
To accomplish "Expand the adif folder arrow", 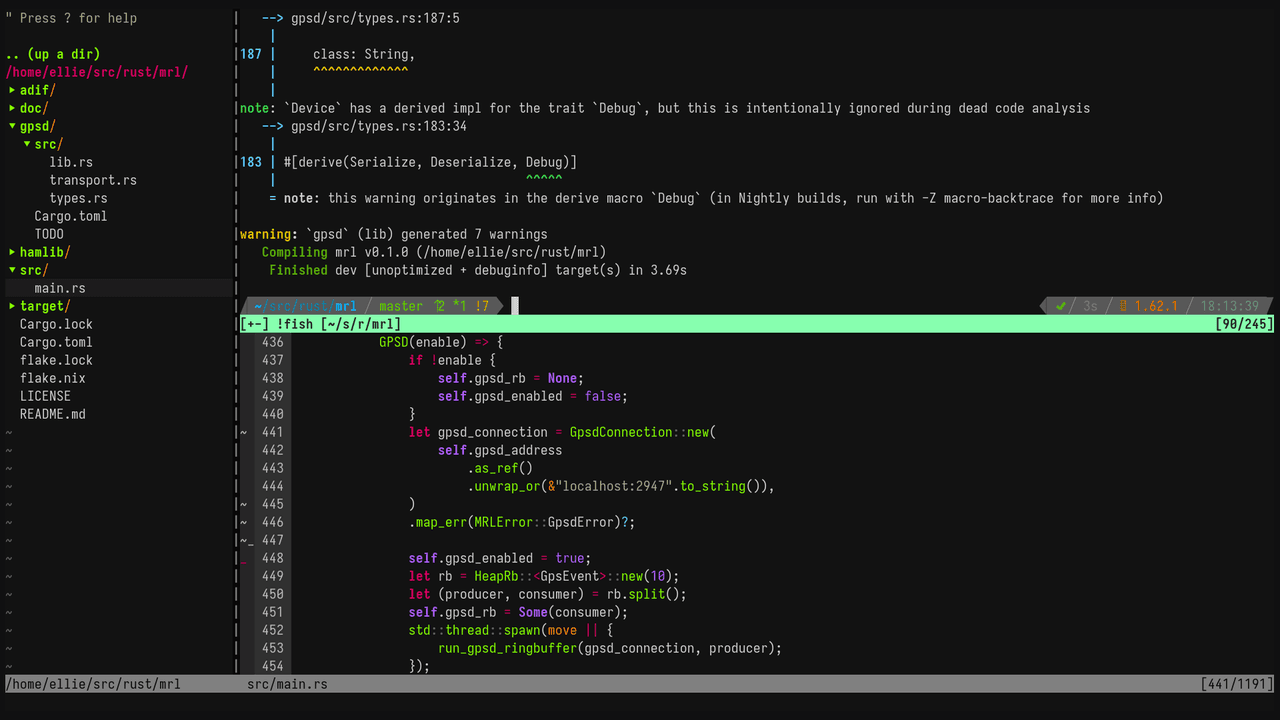I will click(12, 90).
